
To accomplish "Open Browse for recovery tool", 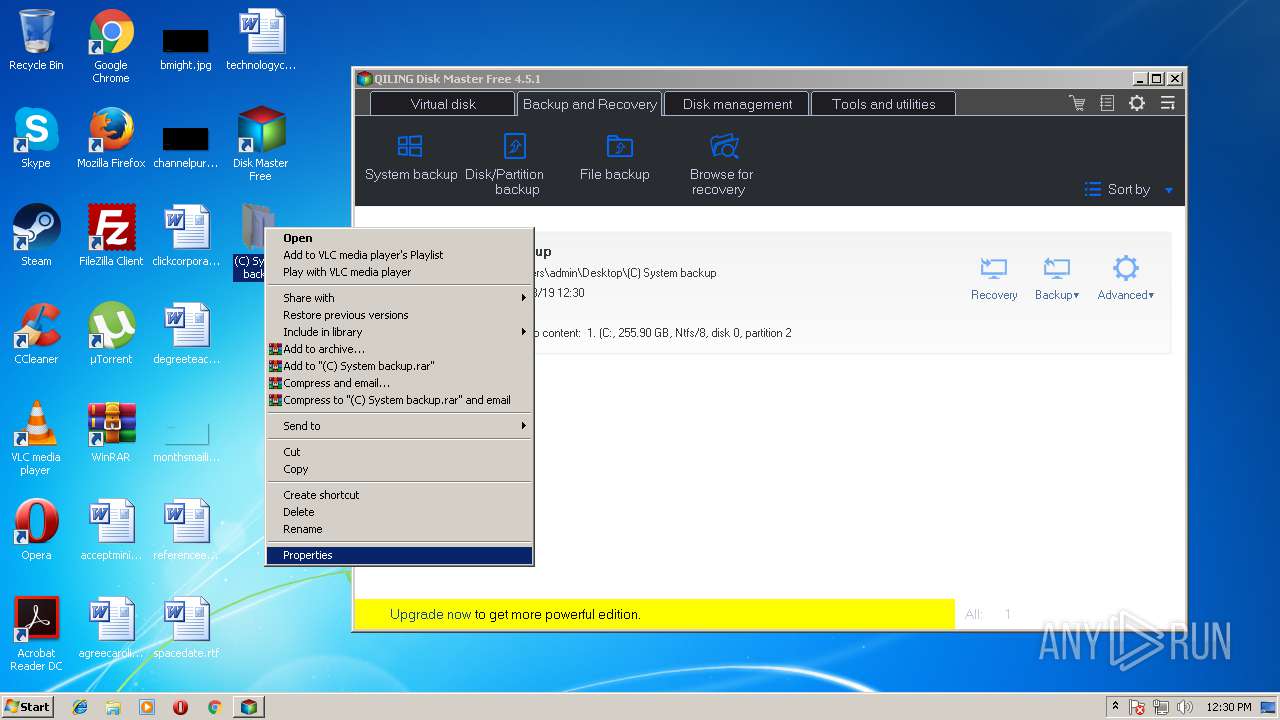I will 721,165.
